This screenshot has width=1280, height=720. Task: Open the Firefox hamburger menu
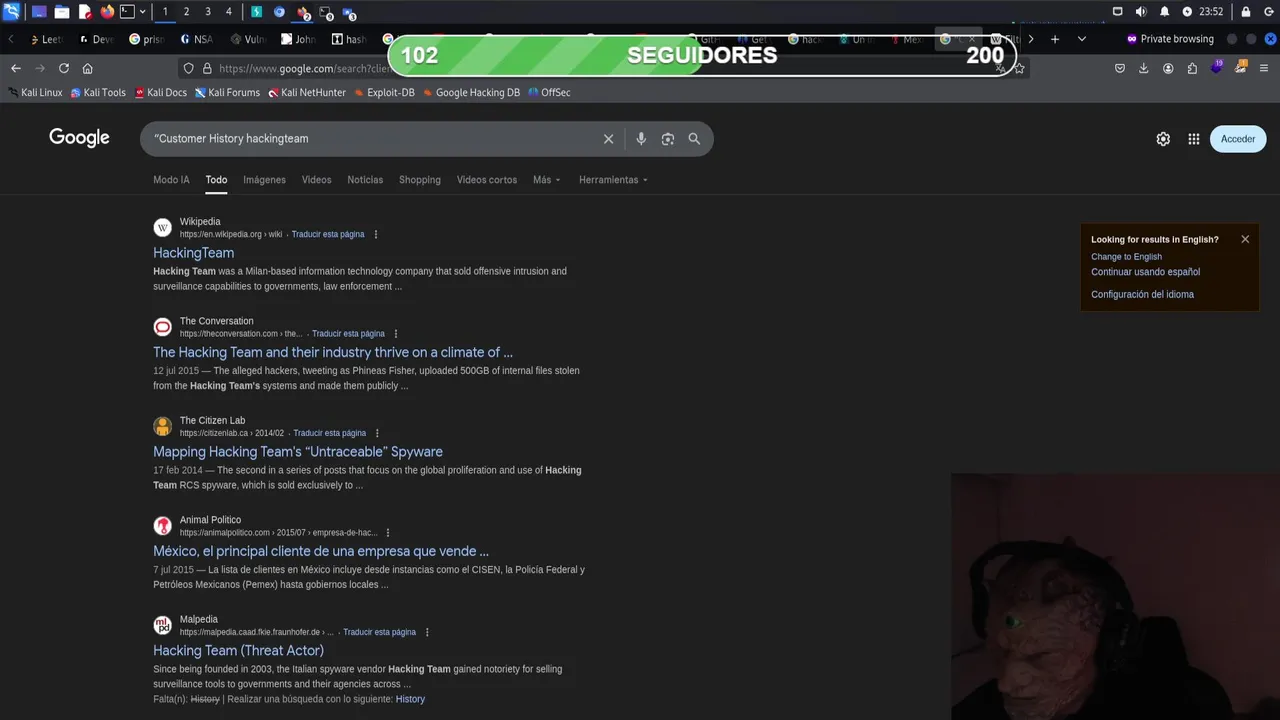pos(1265,68)
